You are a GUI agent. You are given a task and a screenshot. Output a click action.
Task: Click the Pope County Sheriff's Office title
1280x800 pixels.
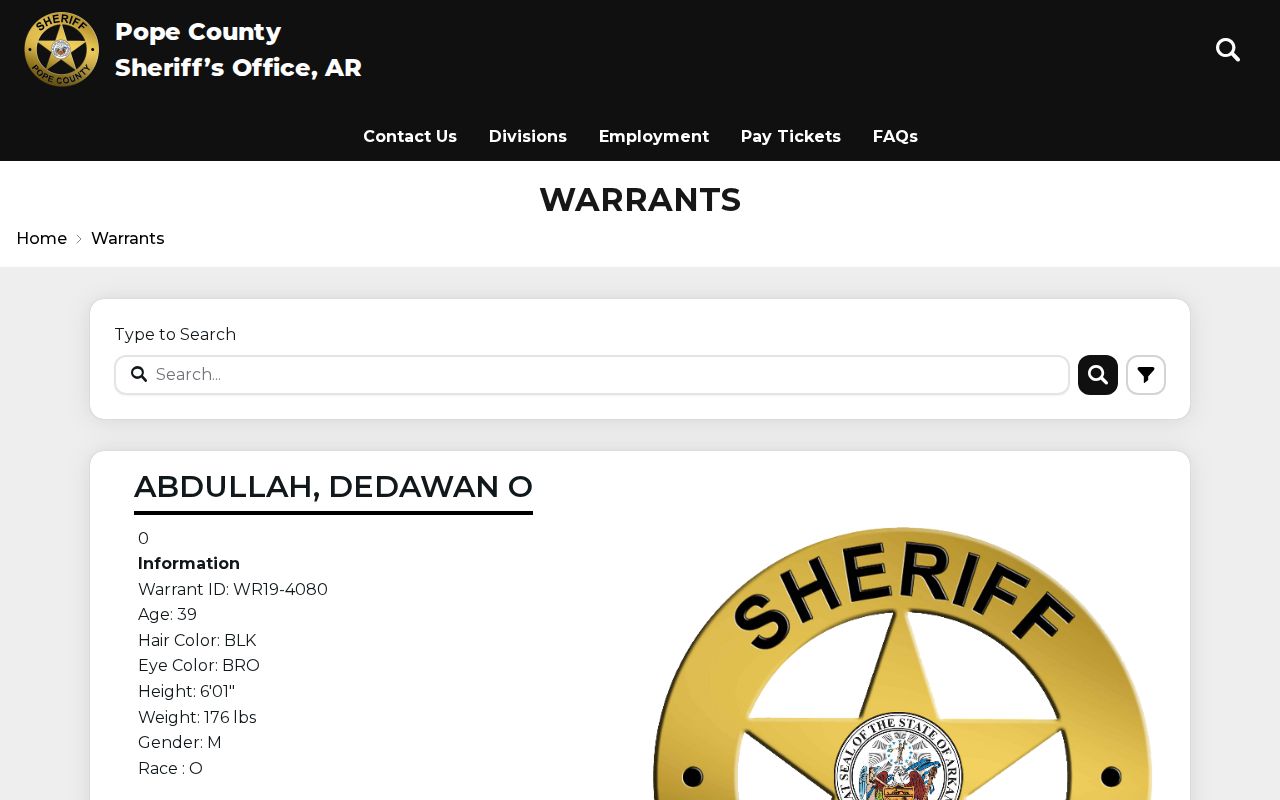pos(238,50)
